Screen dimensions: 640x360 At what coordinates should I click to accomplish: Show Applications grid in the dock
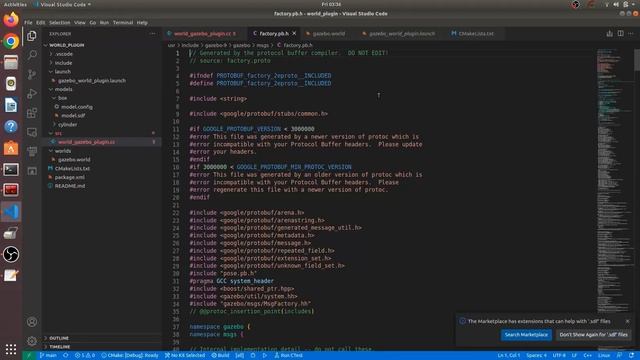pos(11,349)
